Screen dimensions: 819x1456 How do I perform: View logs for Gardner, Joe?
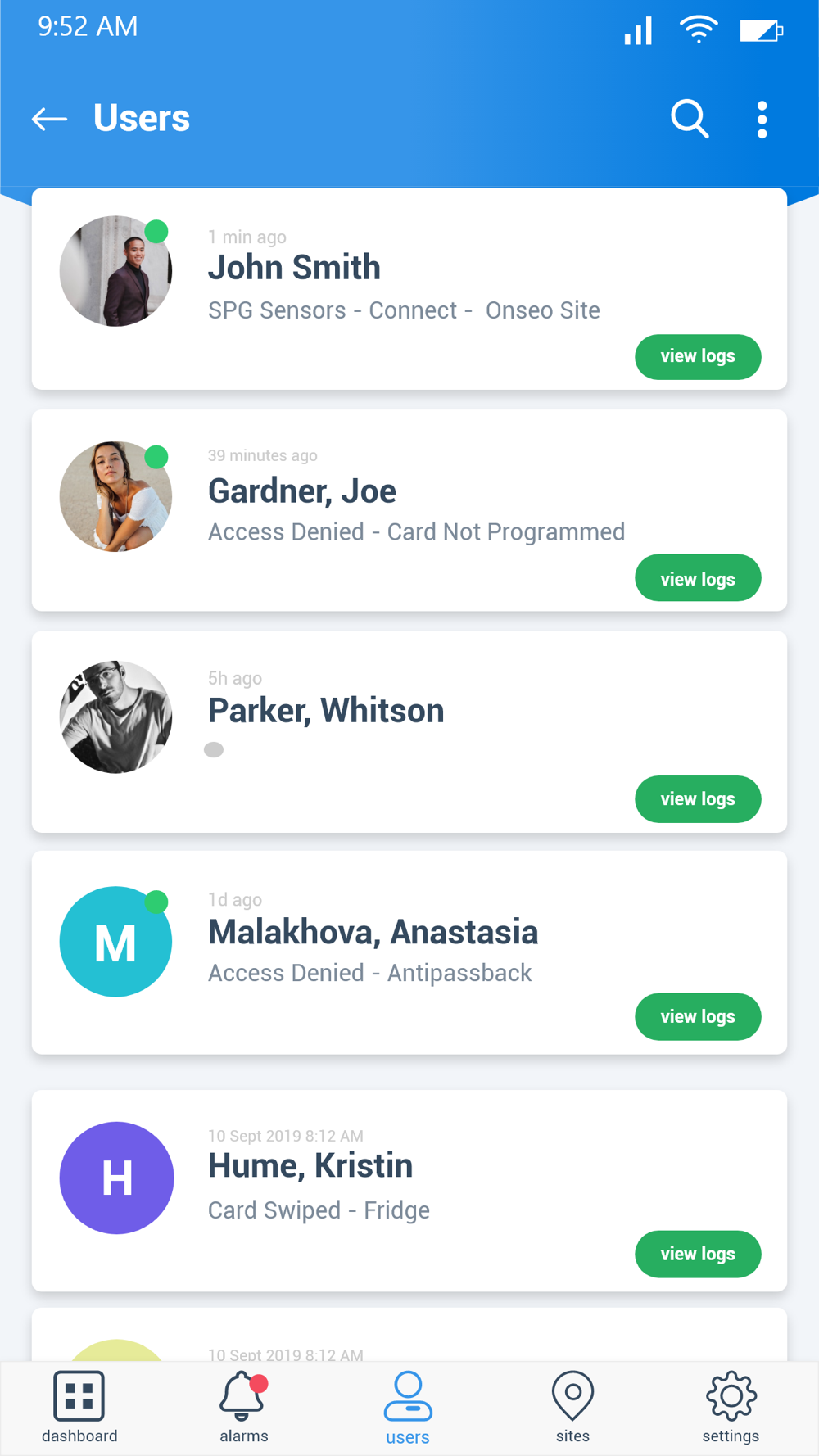(698, 578)
